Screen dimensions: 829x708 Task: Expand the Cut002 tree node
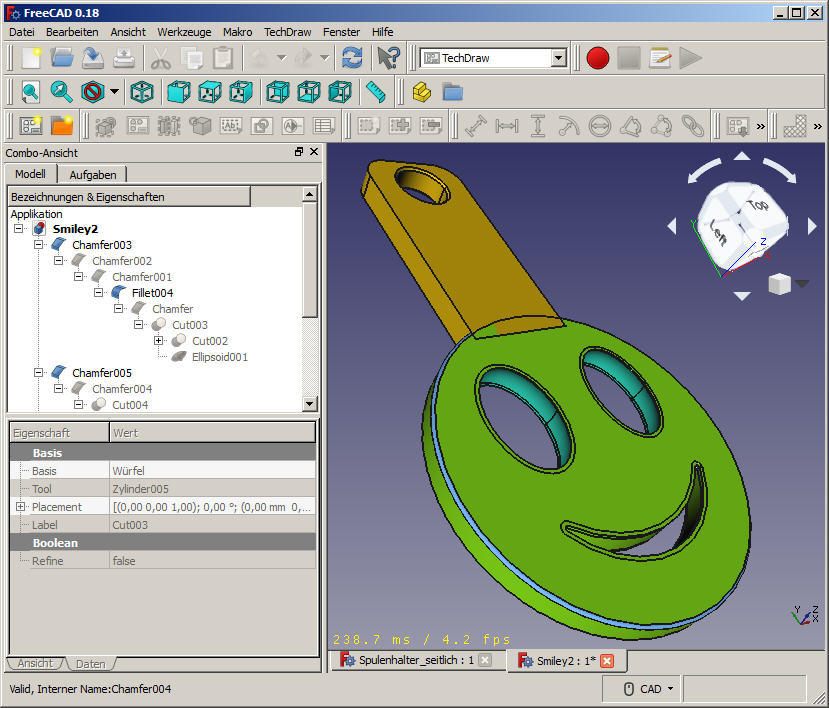click(x=158, y=341)
